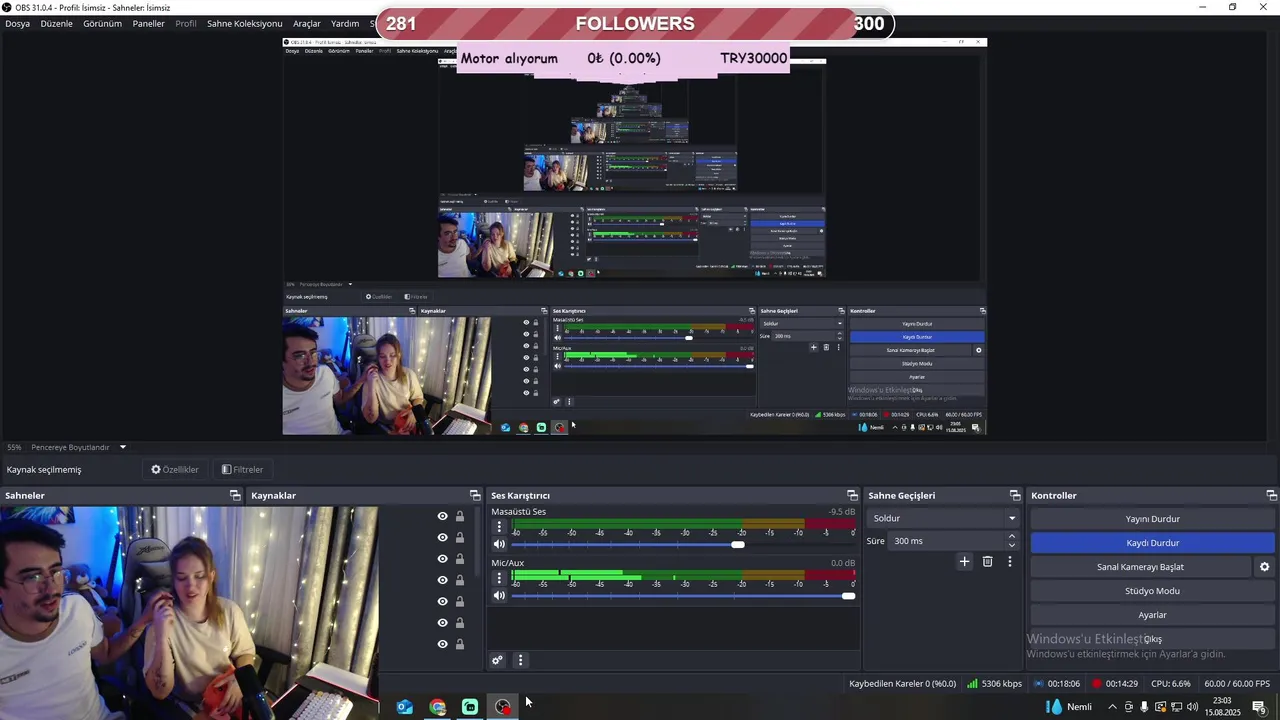Click the streaming timer 00:18:06
The image size is (1280, 720).
click(1056, 684)
